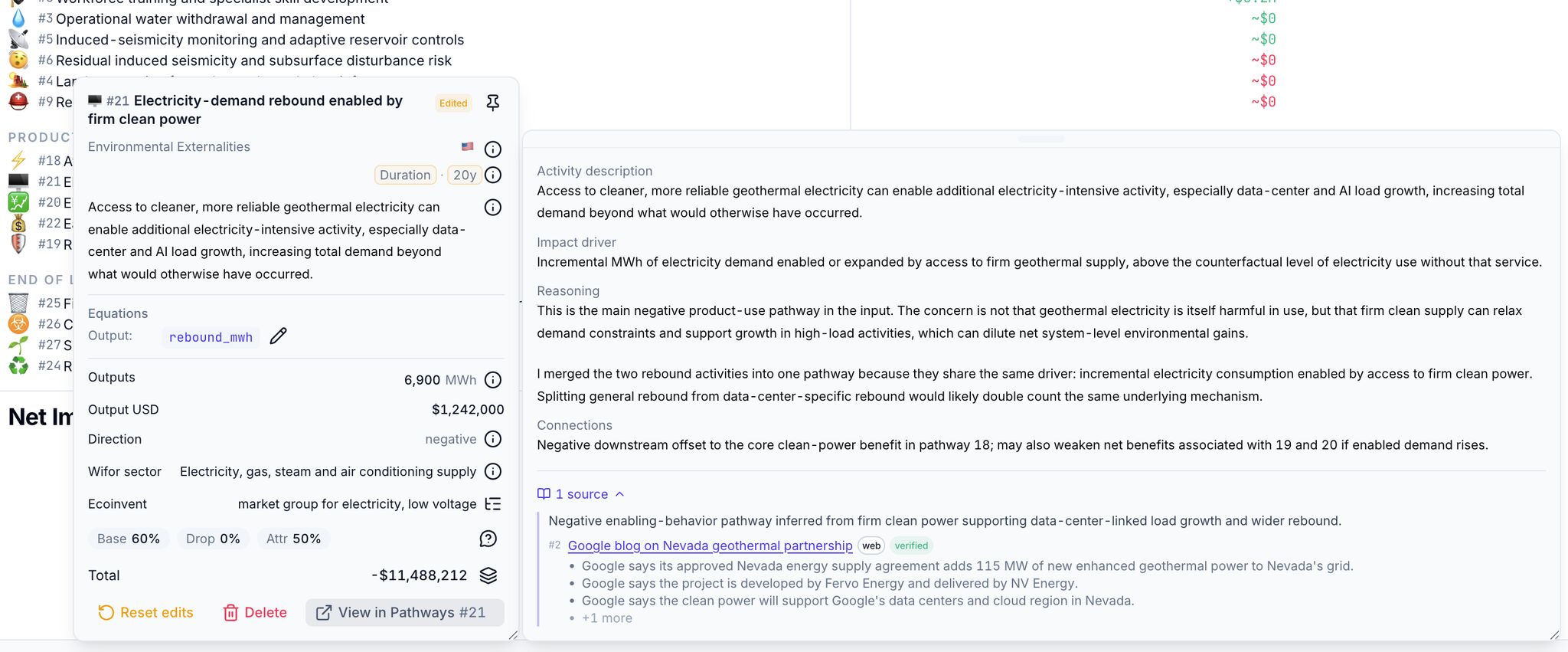1568x652 pixels.
Task: Edit the rebound_mwh equation with pencil icon
Action: point(279,336)
